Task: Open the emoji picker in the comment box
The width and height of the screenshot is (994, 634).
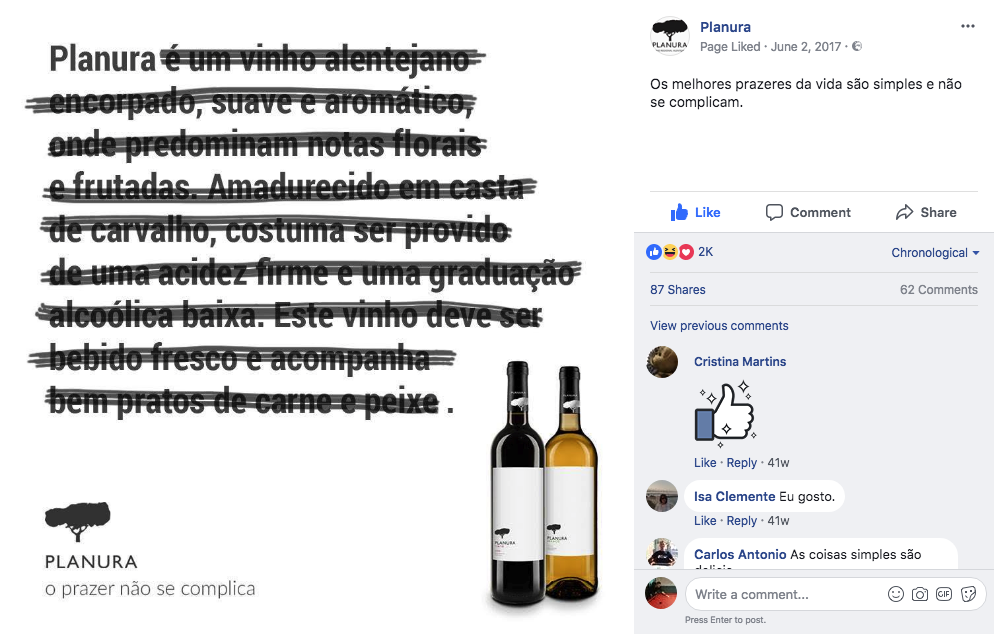Action: coord(896,594)
